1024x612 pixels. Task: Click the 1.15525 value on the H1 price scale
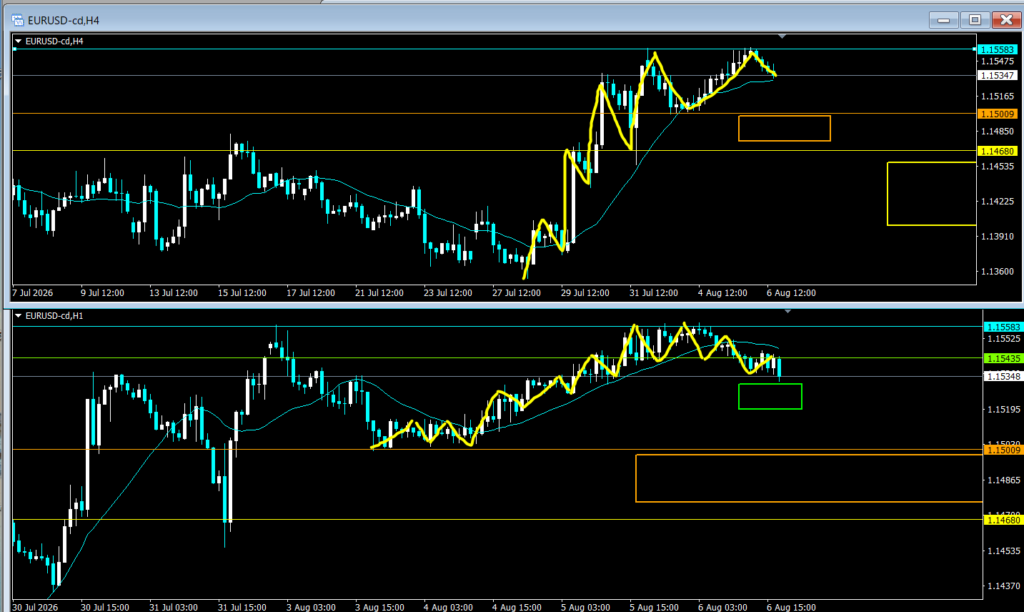pos(1004,339)
